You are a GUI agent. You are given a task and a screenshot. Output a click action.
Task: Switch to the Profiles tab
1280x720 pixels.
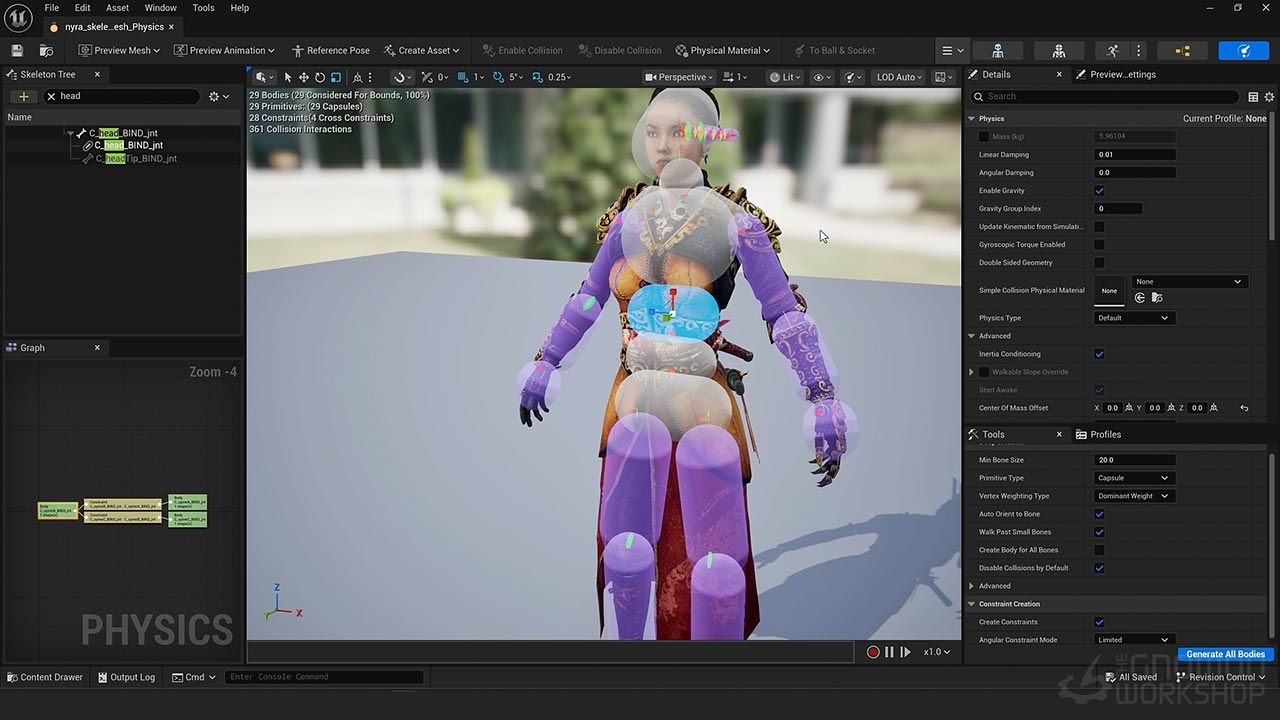tap(1098, 434)
